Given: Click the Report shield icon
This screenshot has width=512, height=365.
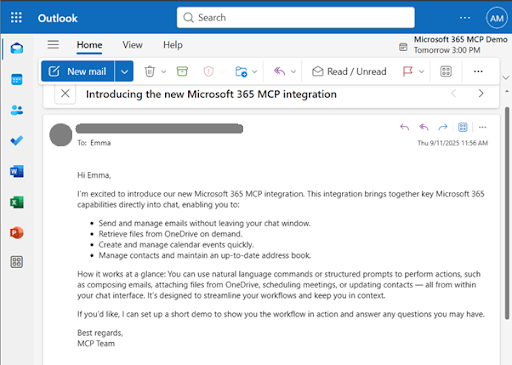Looking at the screenshot, I should pos(209,71).
